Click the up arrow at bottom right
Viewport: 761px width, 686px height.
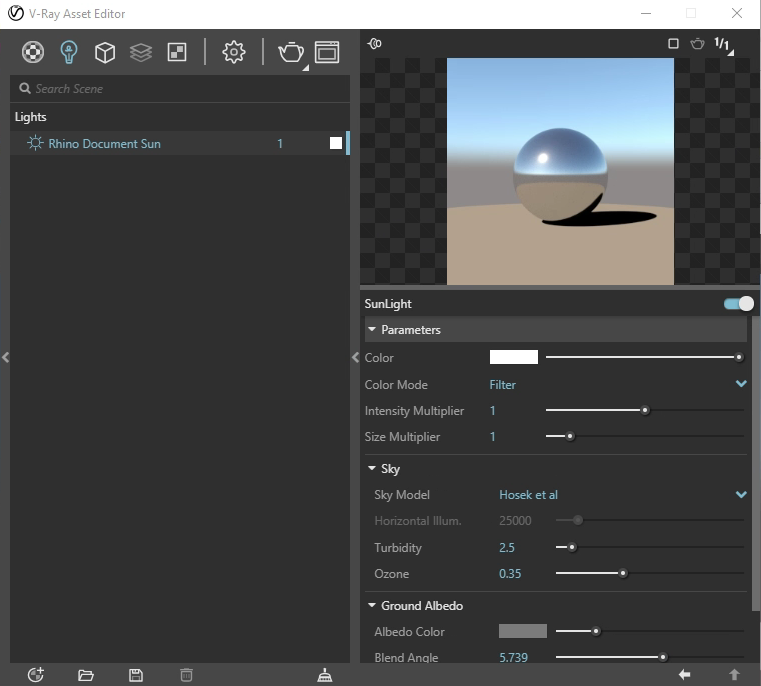[734, 674]
